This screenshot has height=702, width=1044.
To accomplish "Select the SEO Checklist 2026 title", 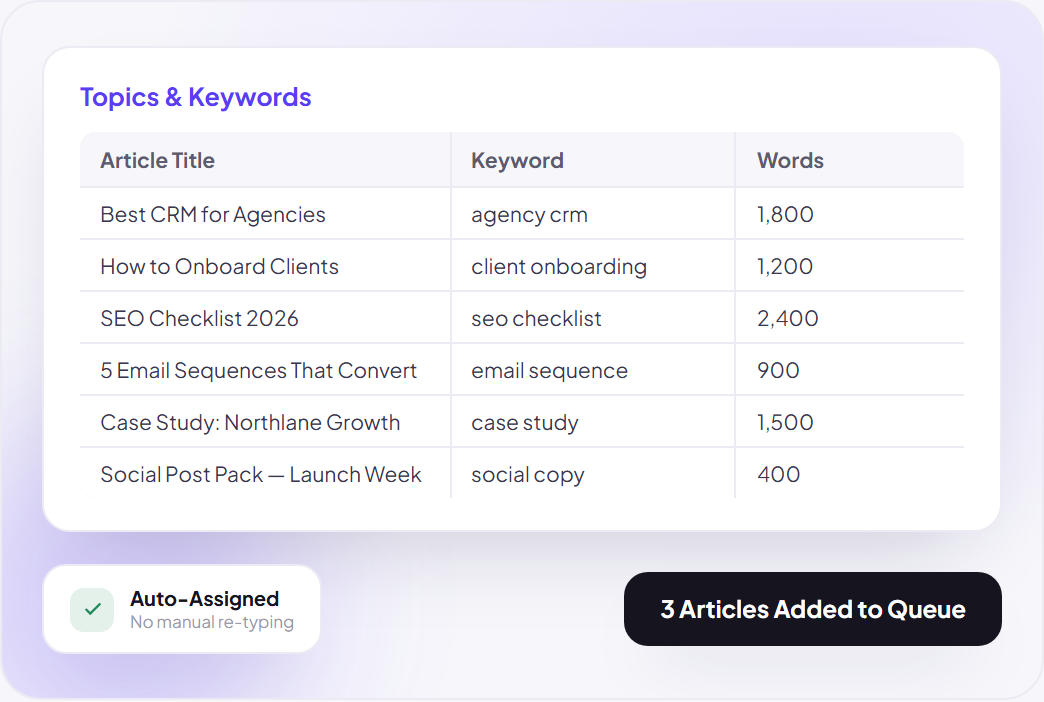I will (x=200, y=318).
